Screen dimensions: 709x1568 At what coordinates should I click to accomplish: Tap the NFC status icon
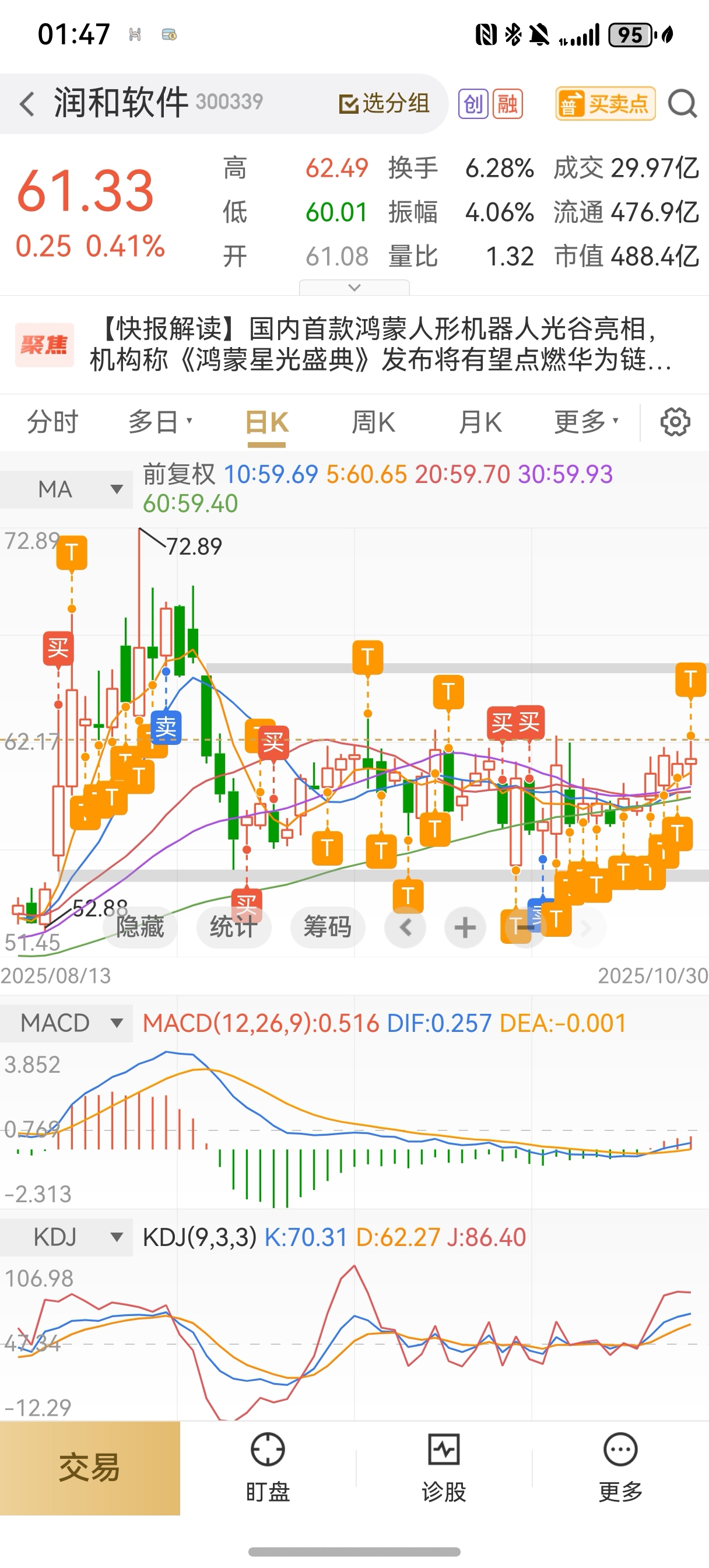coord(486,34)
